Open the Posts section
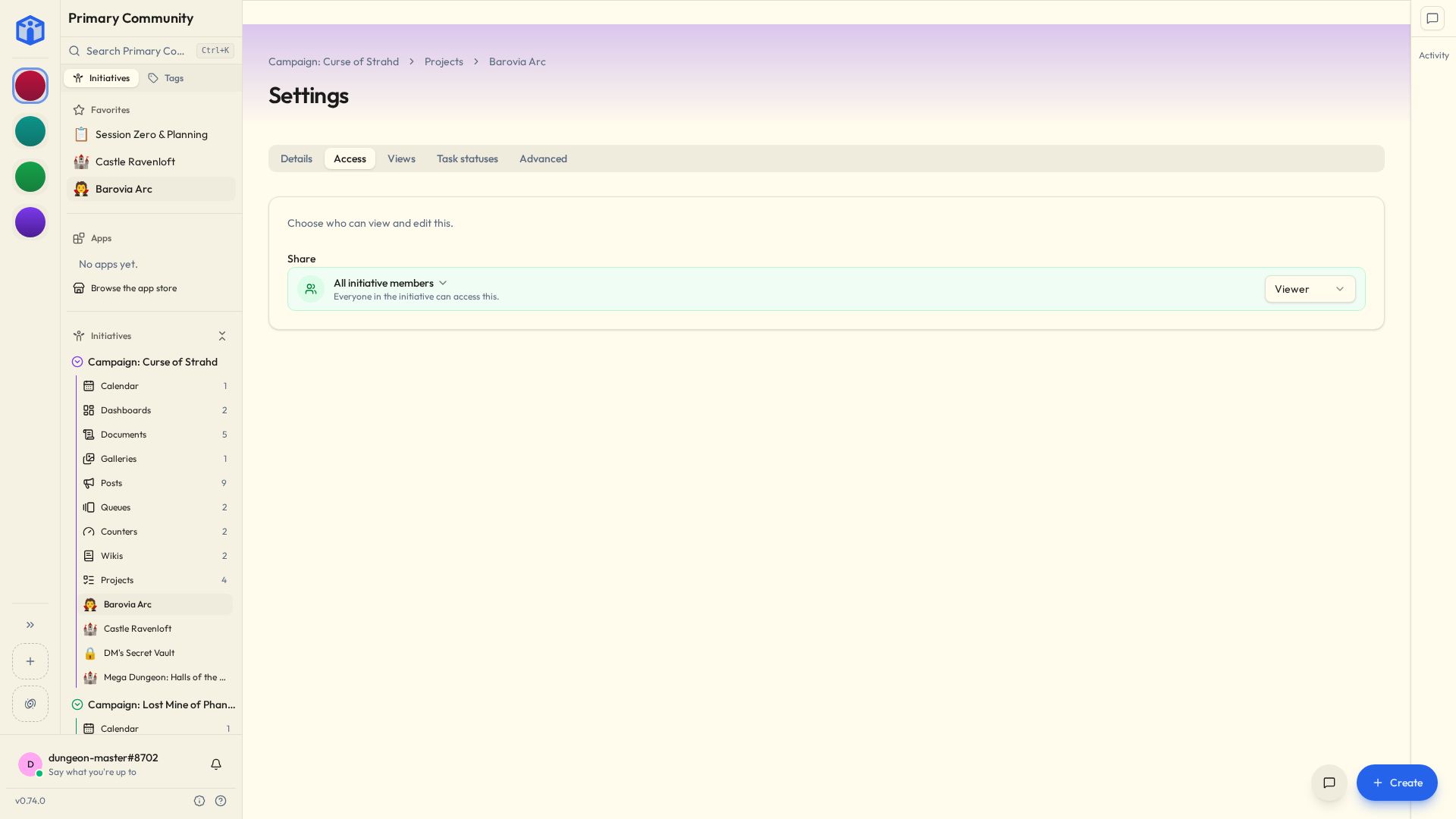 point(155,483)
